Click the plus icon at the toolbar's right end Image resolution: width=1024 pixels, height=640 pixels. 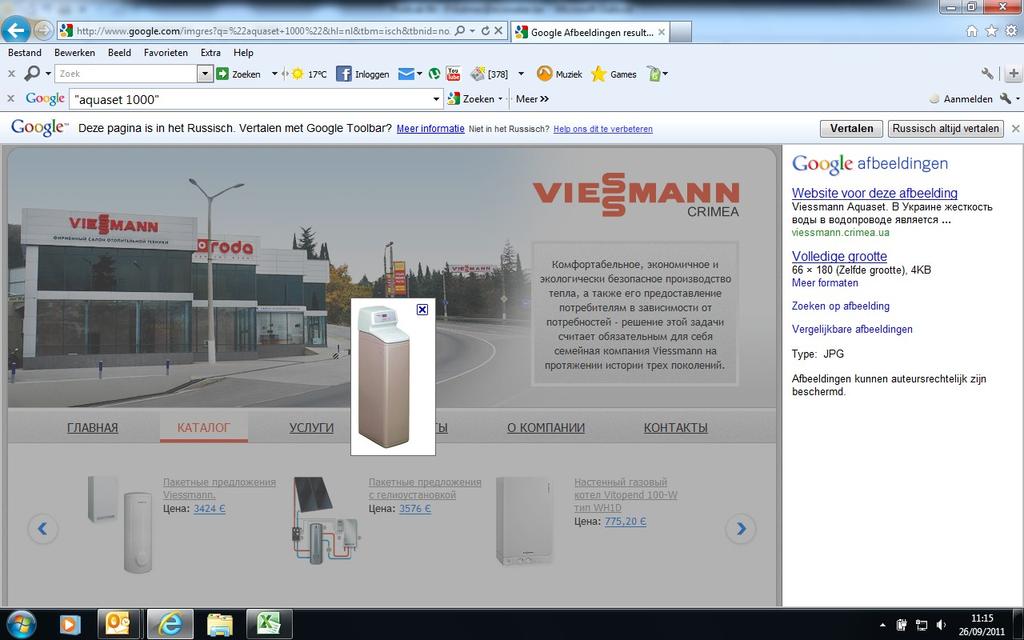coord(1014,74)
